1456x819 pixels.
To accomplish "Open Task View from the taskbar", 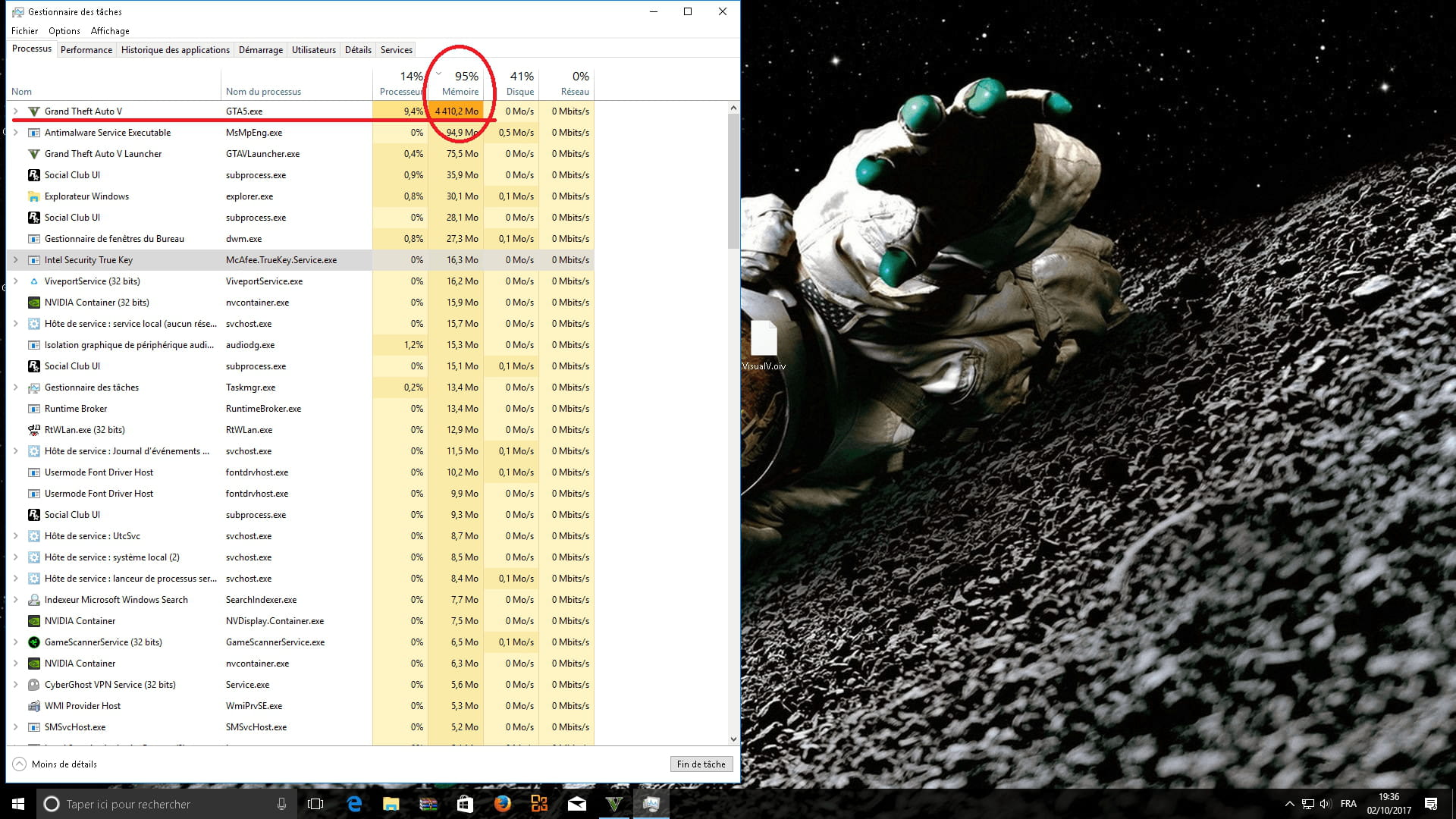I will tap(315, 804).
